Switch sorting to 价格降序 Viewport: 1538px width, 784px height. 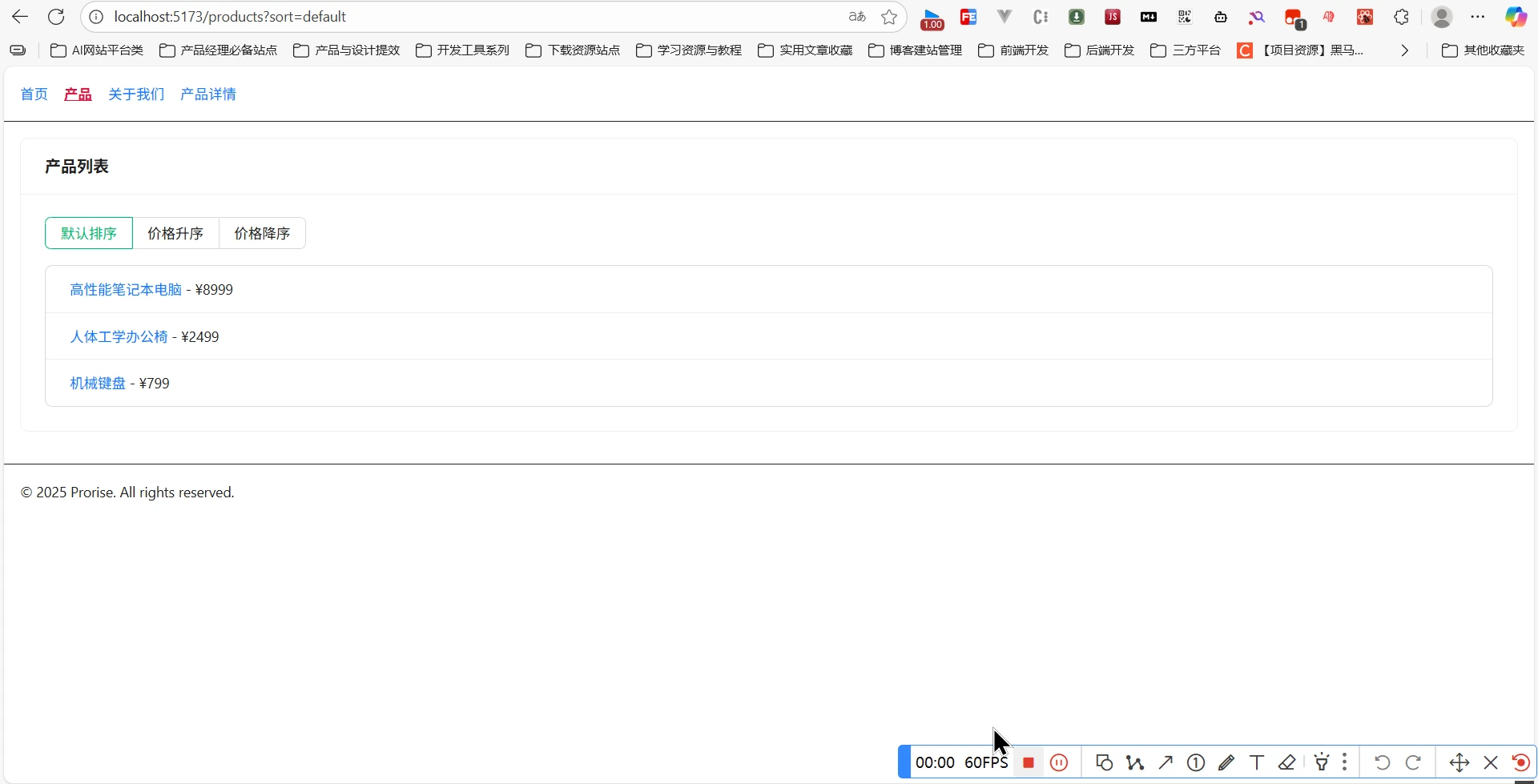262,233
